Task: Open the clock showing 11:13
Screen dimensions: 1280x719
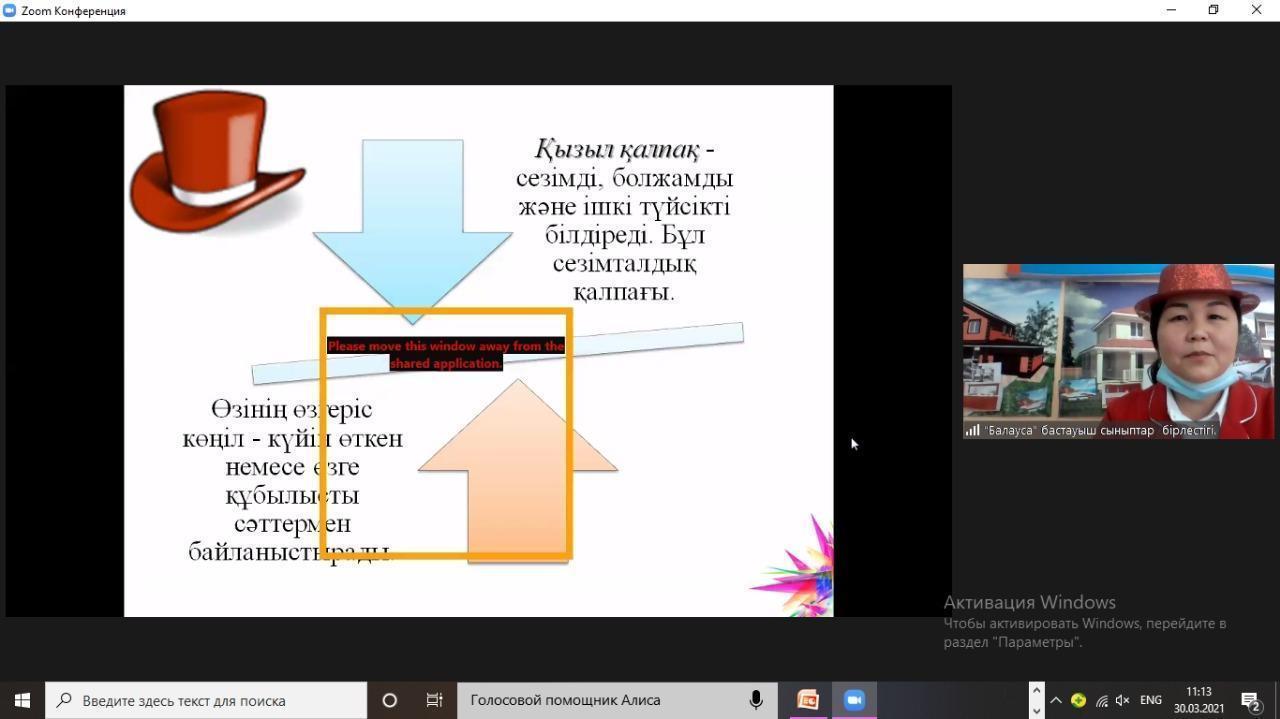Action: [x=1198, y=700]
